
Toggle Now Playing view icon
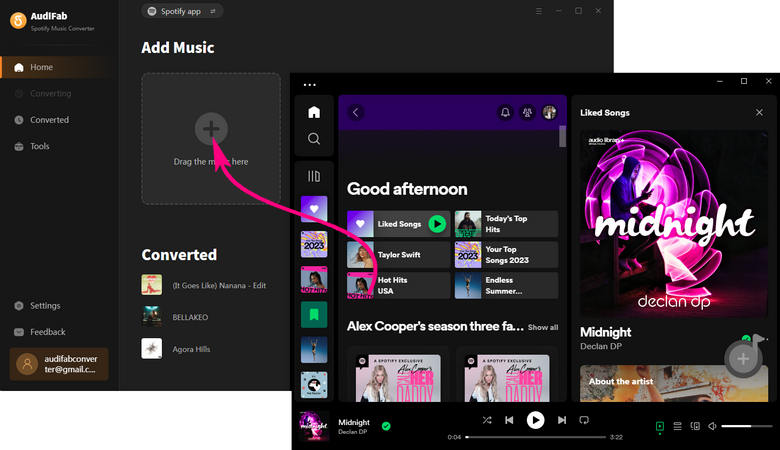660,426
